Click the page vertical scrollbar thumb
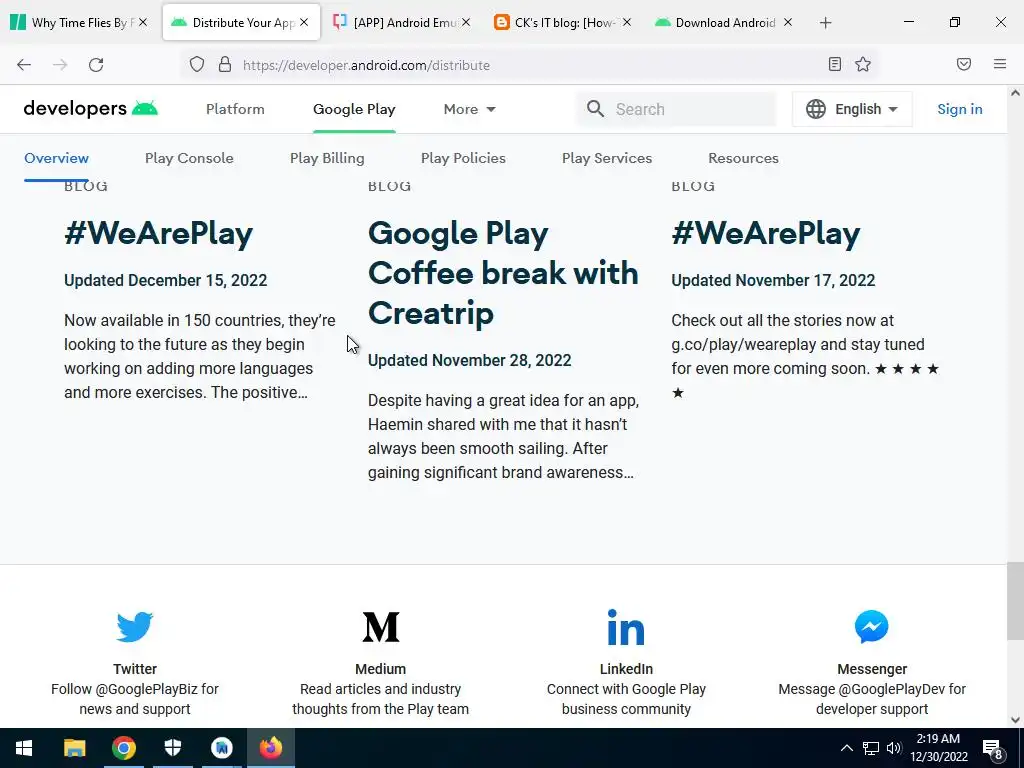Viewport: 1024px width, 768px height. coord(1015,601)
